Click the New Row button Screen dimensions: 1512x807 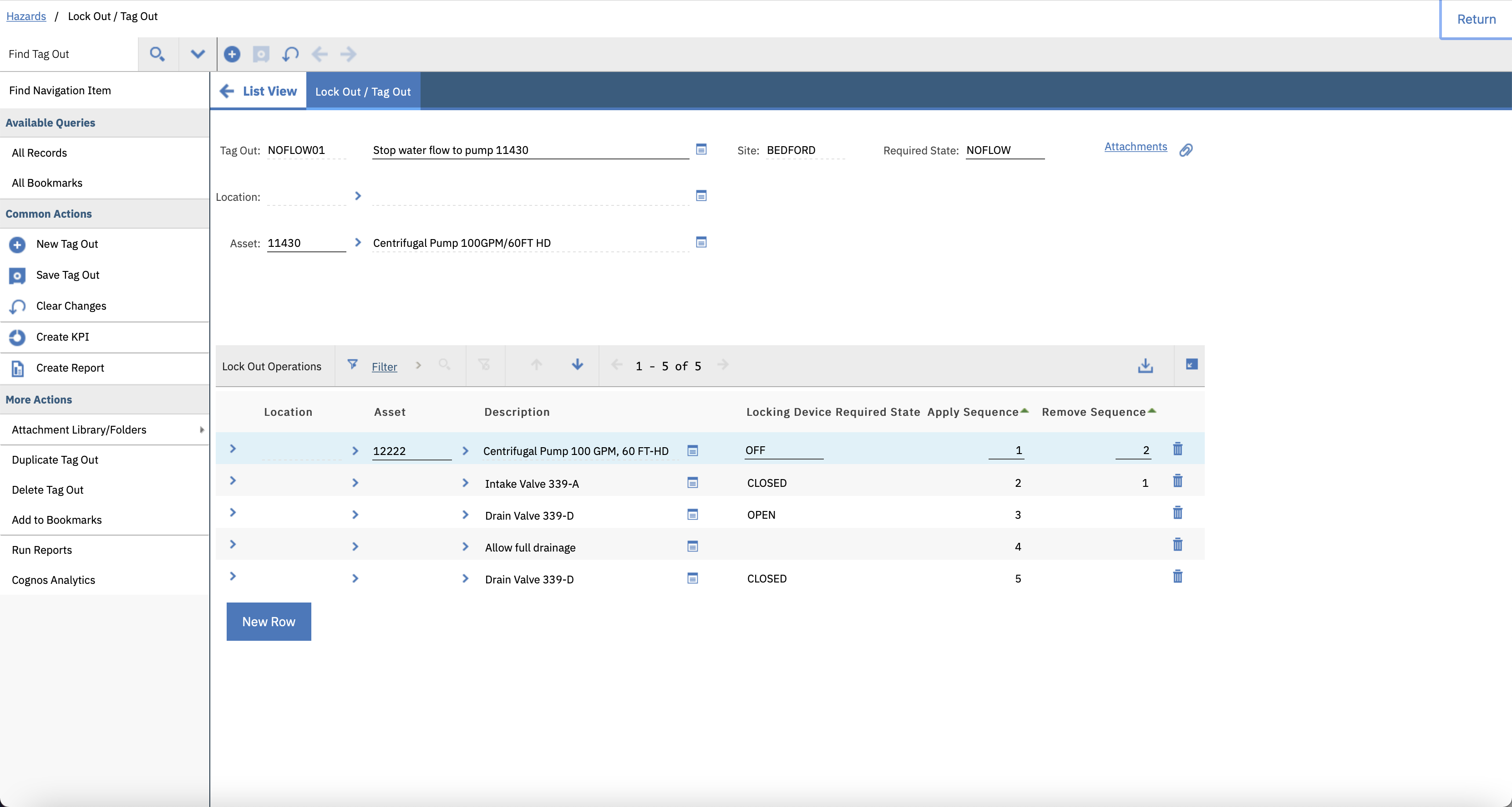pyautogui.click(x=268, y=621)
